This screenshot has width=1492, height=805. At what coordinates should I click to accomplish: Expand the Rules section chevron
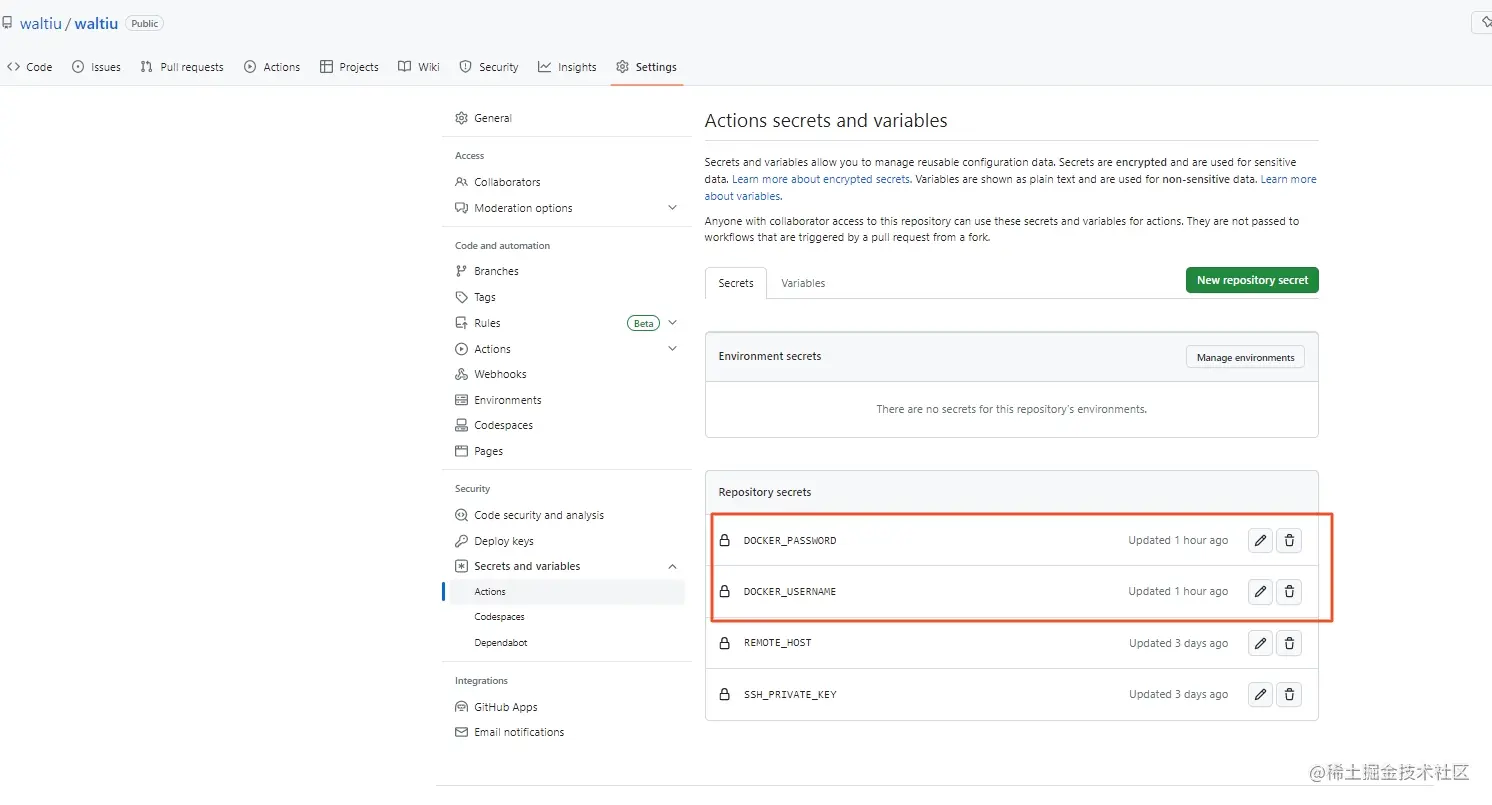tap(672, 323)
